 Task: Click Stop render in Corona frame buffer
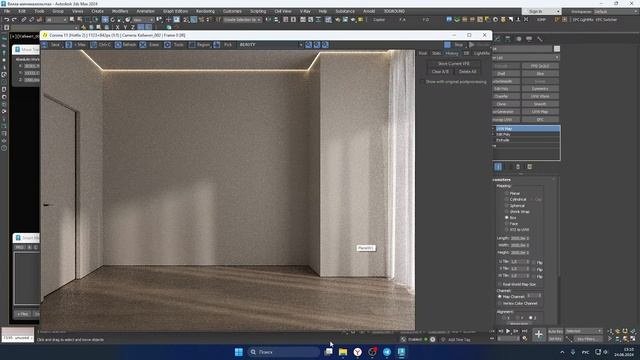pyautogui.click(x=454, y=45)
